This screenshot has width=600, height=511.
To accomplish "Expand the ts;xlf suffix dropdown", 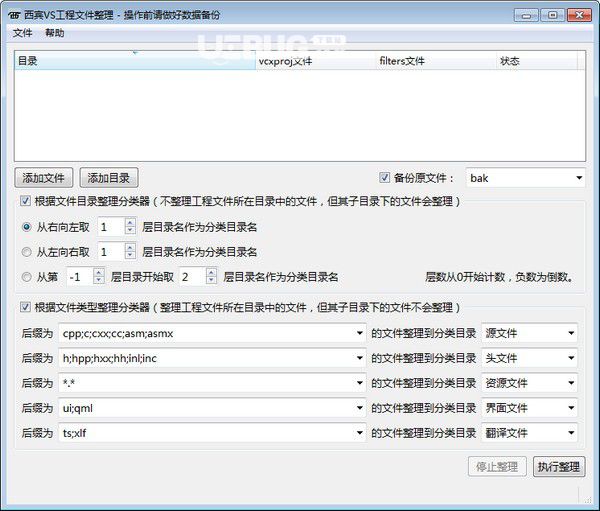I will pos(359,433).
